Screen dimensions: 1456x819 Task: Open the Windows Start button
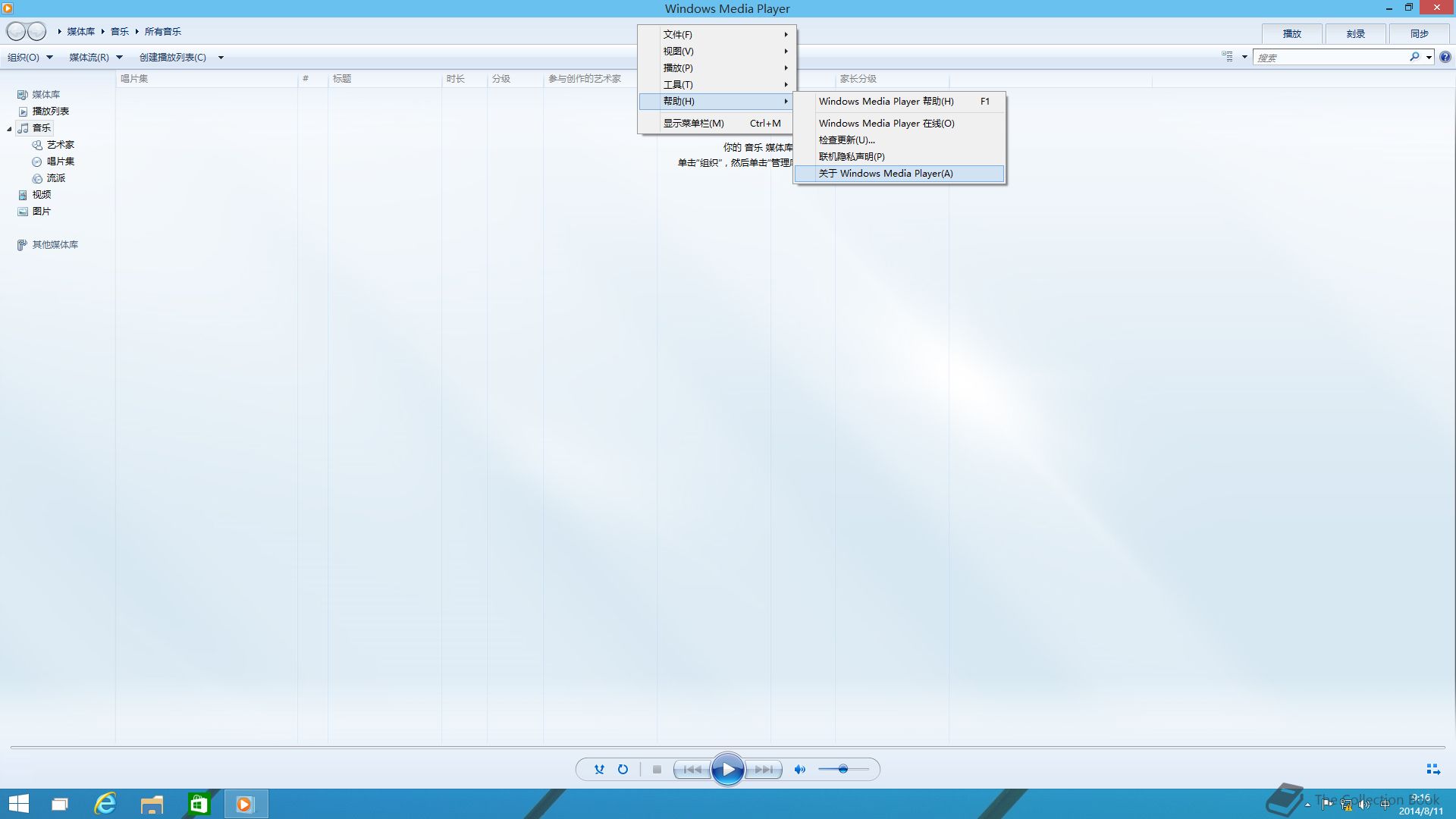pyautogui.click(x=19, y=804)
